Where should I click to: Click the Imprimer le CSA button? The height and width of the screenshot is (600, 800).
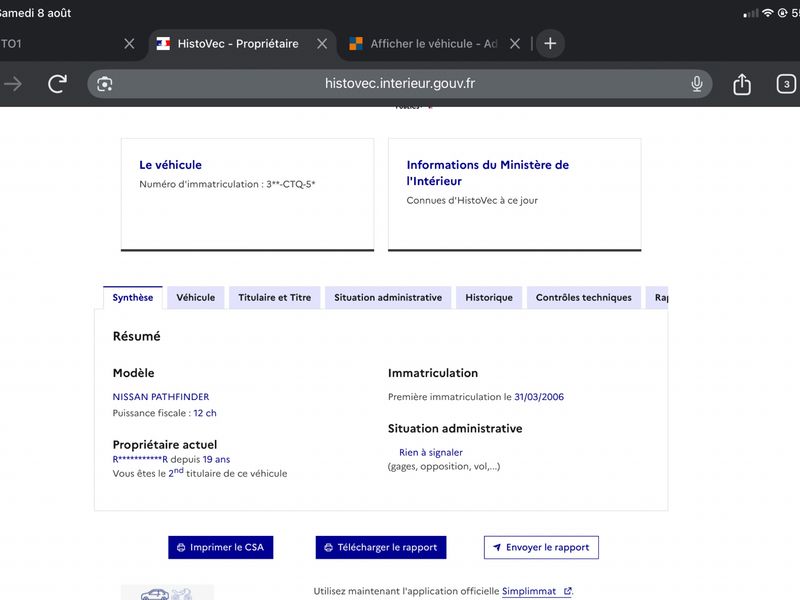pos(221,547)
